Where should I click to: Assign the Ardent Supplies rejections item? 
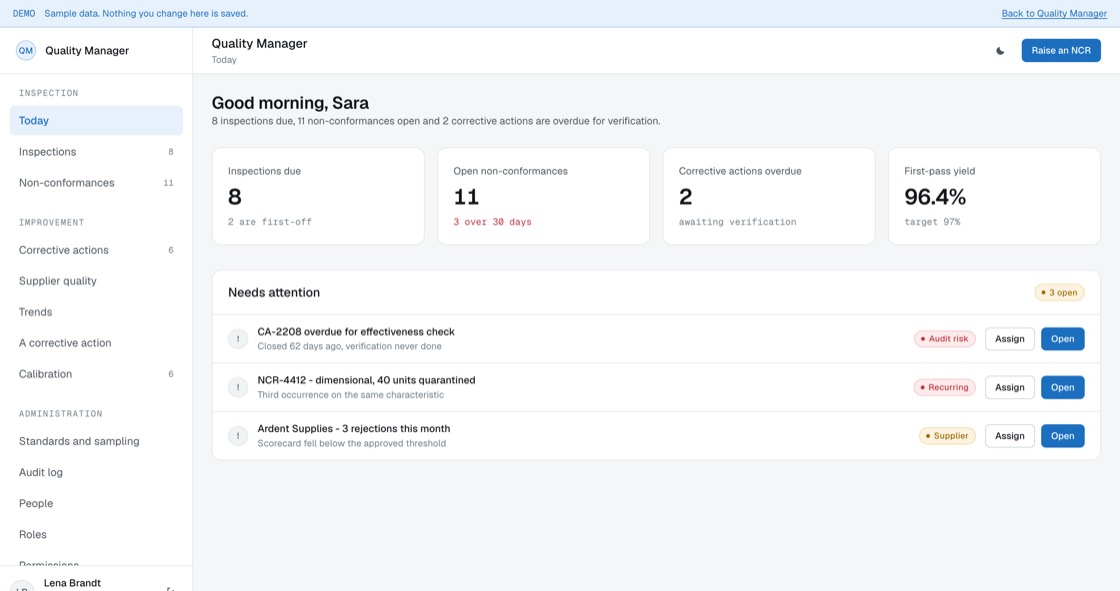(x=1009, y=436)
